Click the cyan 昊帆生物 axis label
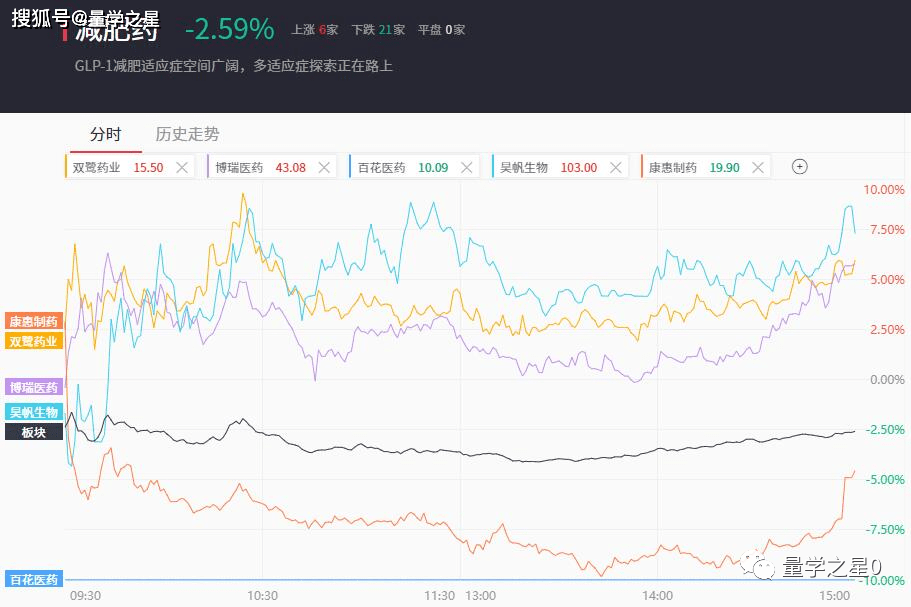911x607 pixels. 33,412
